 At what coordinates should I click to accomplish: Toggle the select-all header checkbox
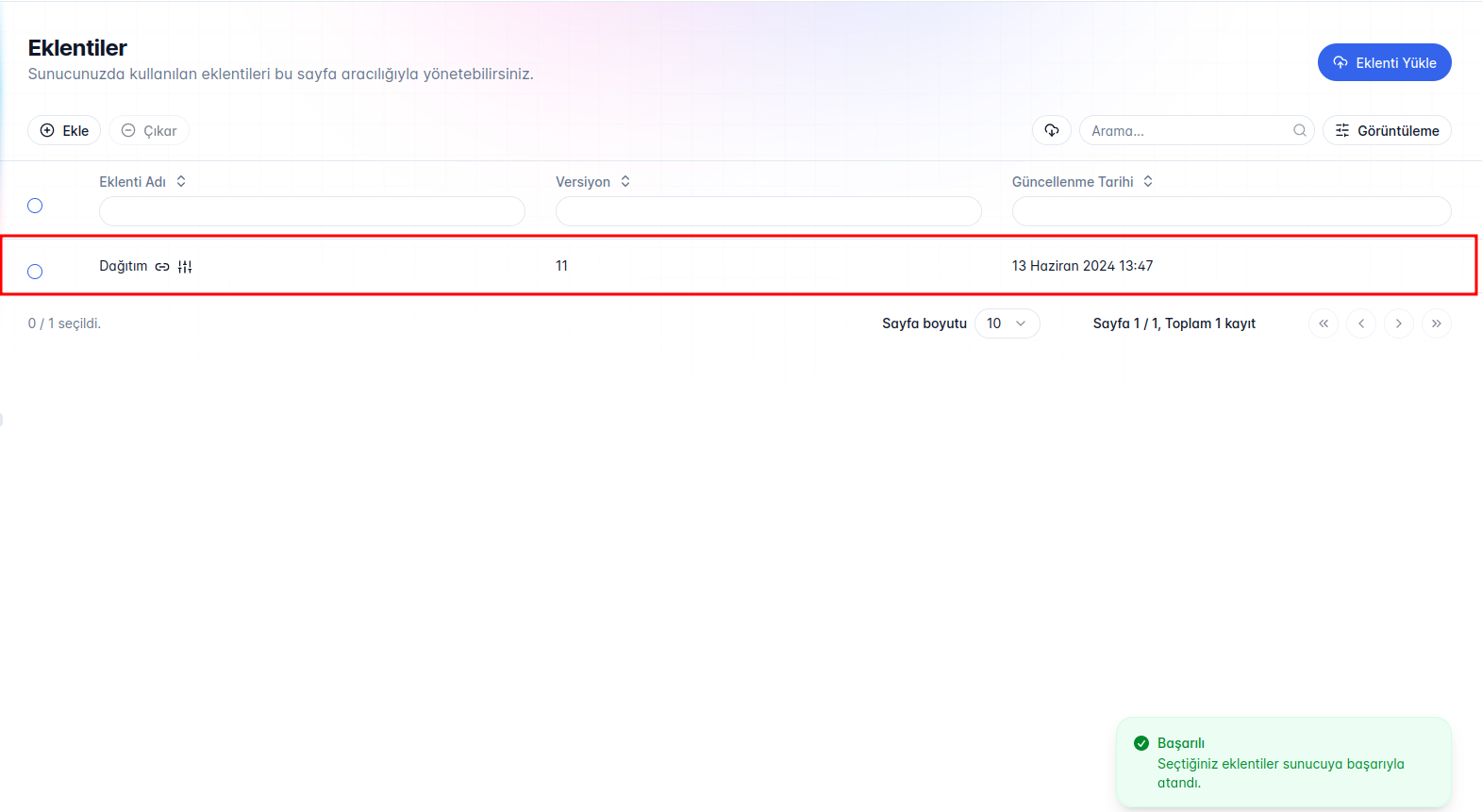[35, 206]
